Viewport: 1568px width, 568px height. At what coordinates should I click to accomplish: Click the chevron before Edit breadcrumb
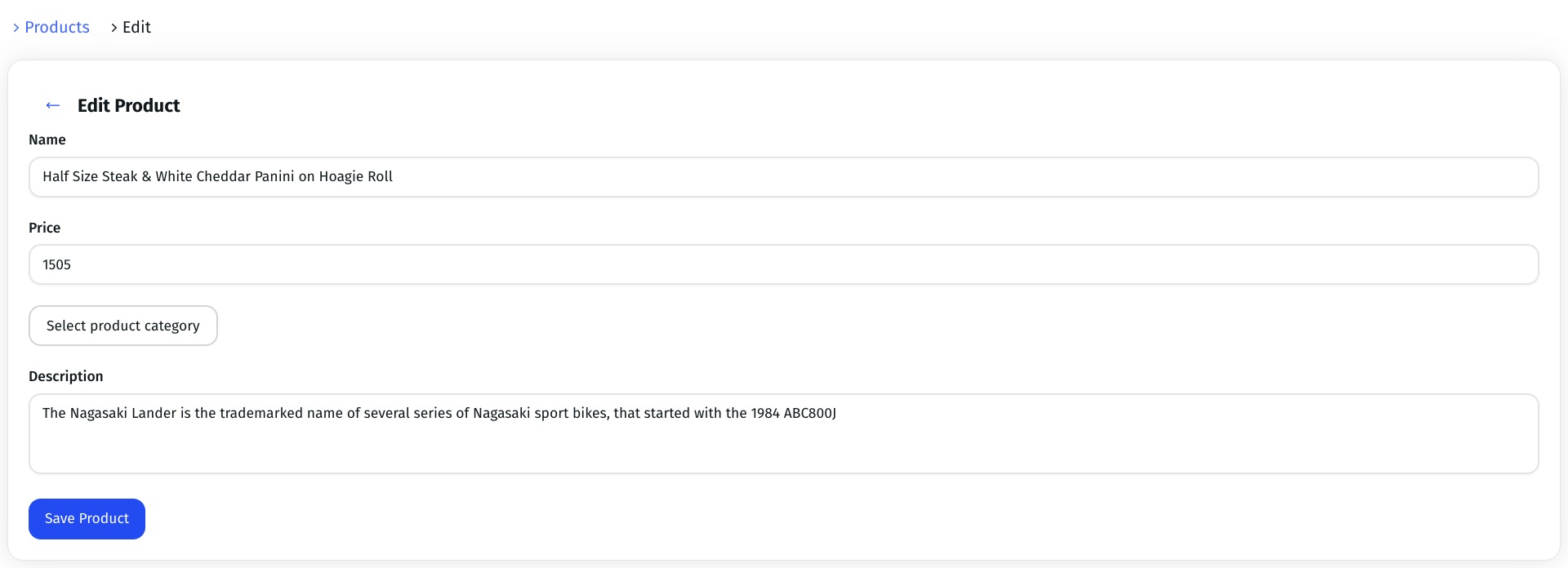[114, 28]
